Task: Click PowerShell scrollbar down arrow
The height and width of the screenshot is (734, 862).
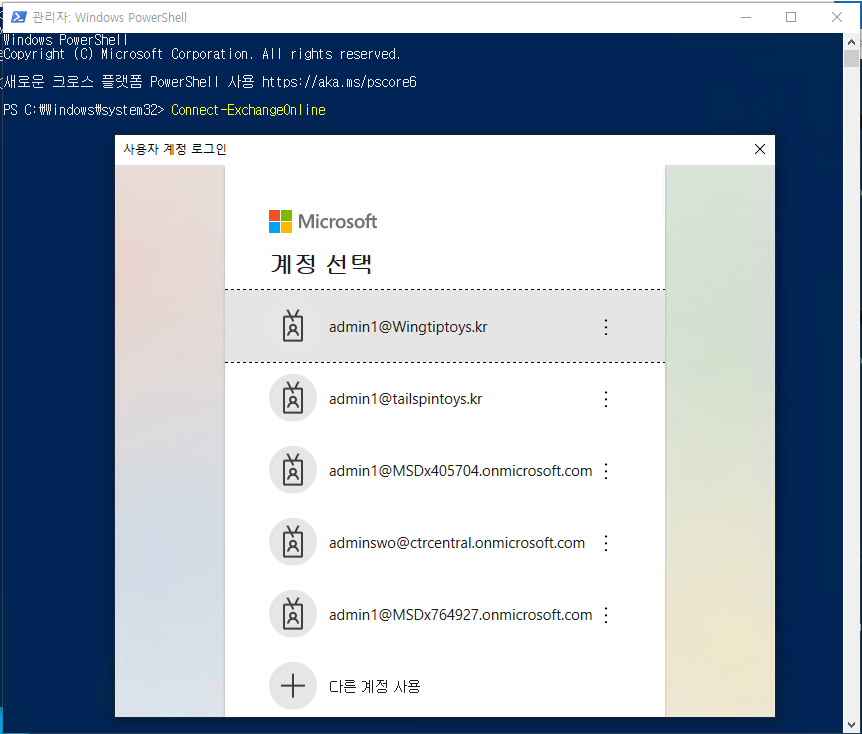Action: point(852,724)
